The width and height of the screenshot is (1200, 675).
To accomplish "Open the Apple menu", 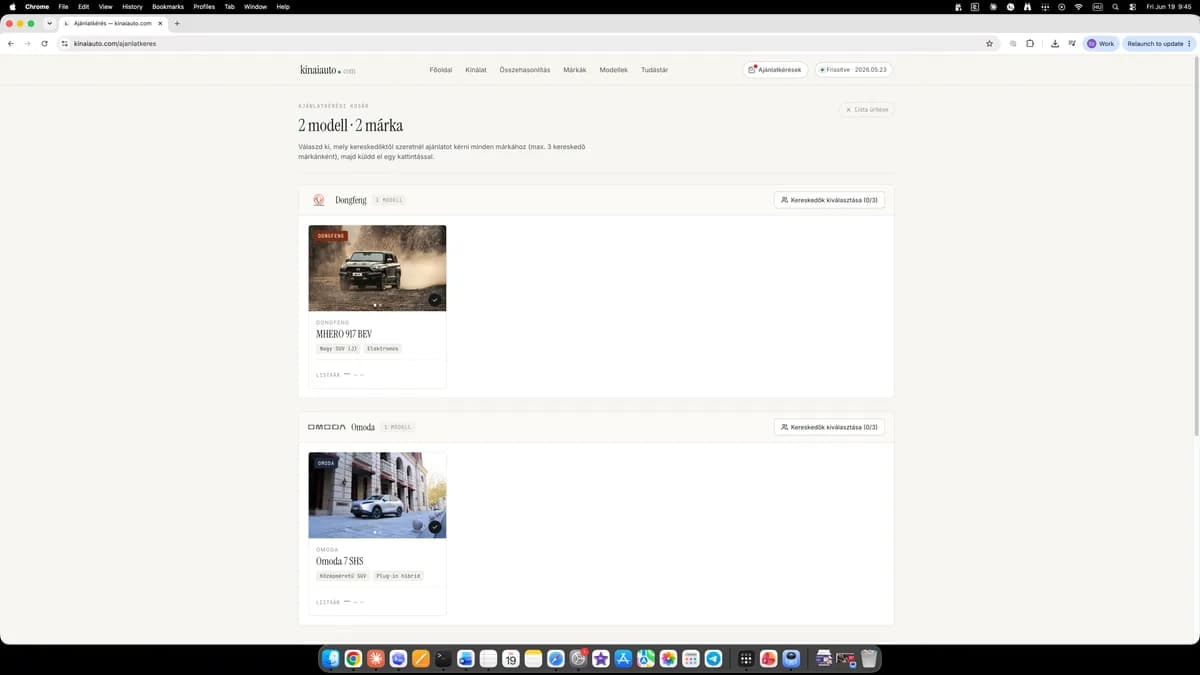I will click(13, 6).
